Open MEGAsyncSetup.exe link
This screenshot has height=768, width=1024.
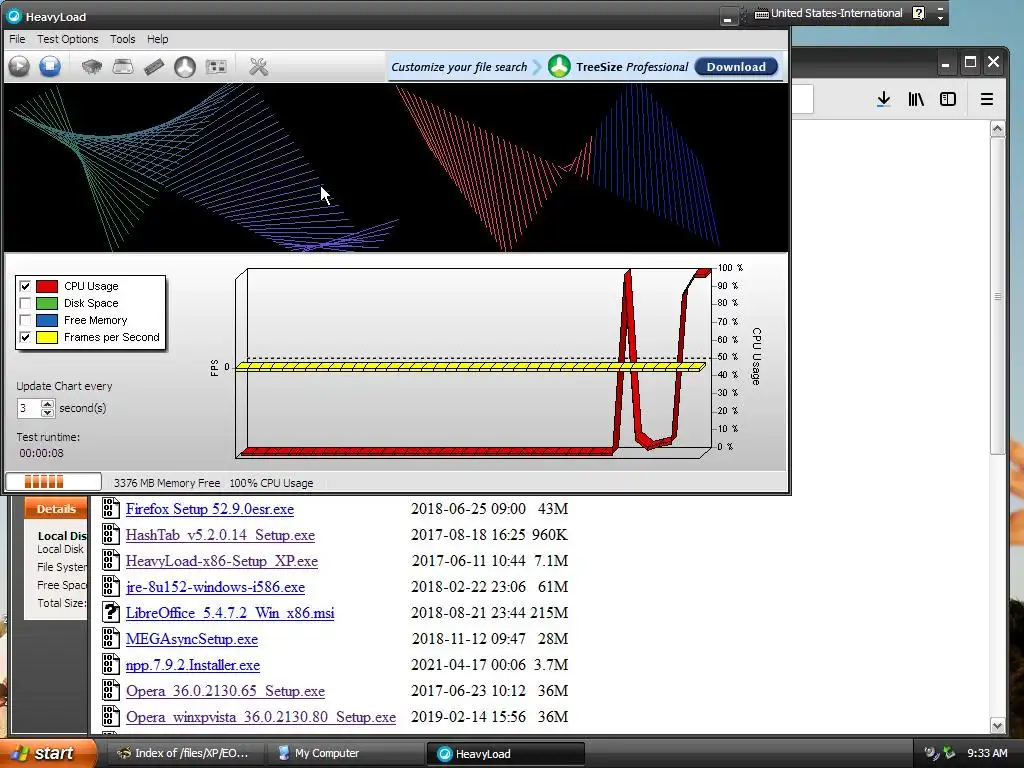click(192, 639)
